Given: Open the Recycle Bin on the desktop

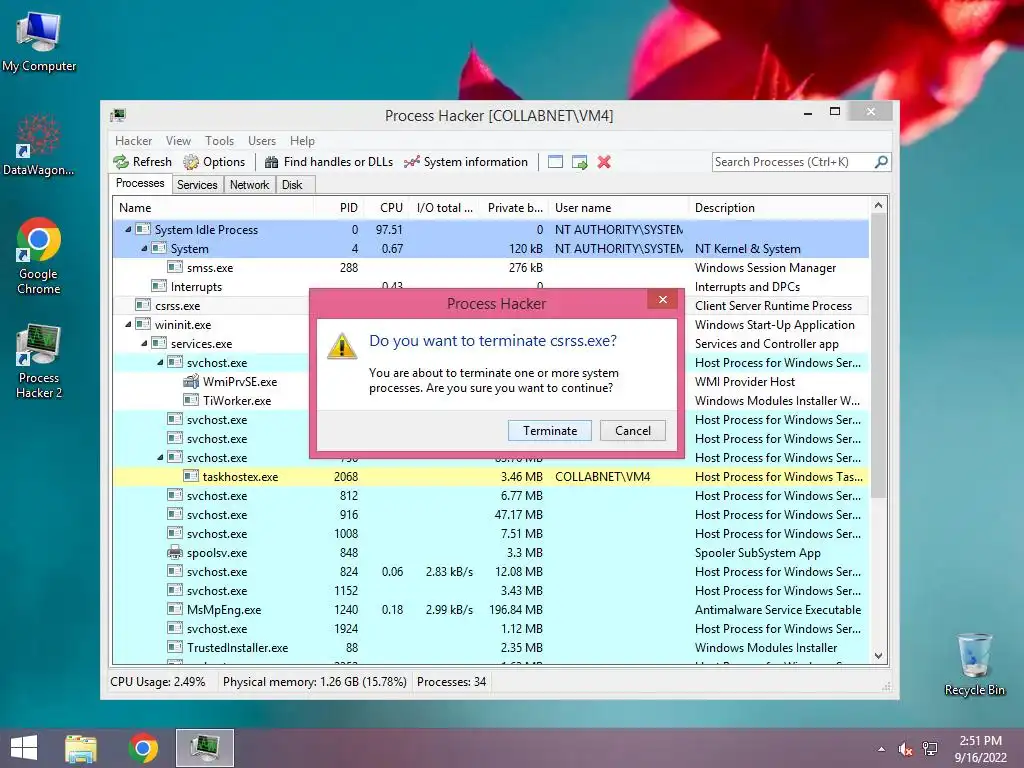Looking at the screenshot, I should tap(974, 664).
